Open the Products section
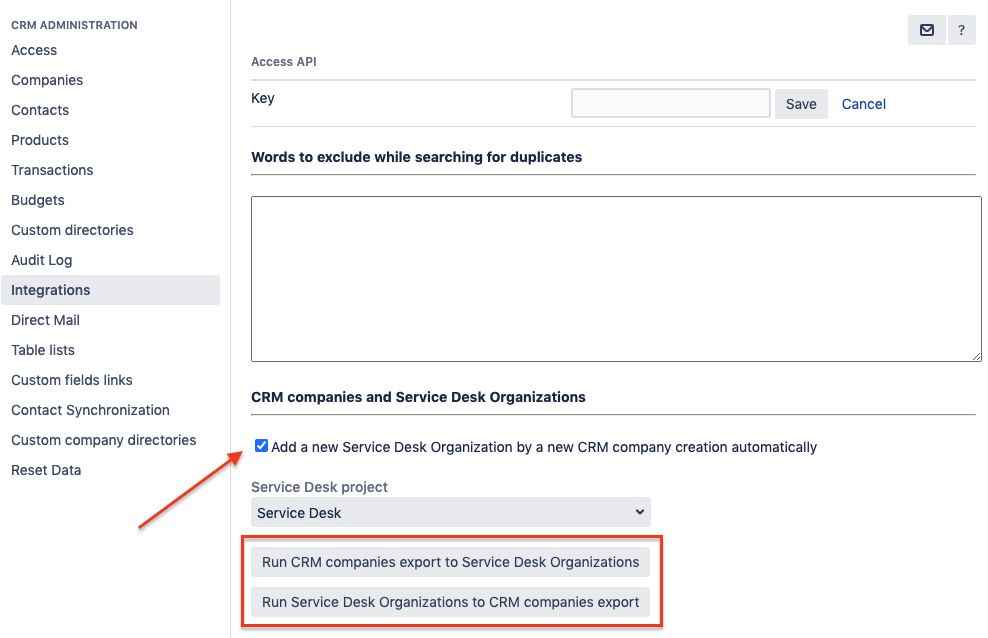 click(x=40, y=140)
